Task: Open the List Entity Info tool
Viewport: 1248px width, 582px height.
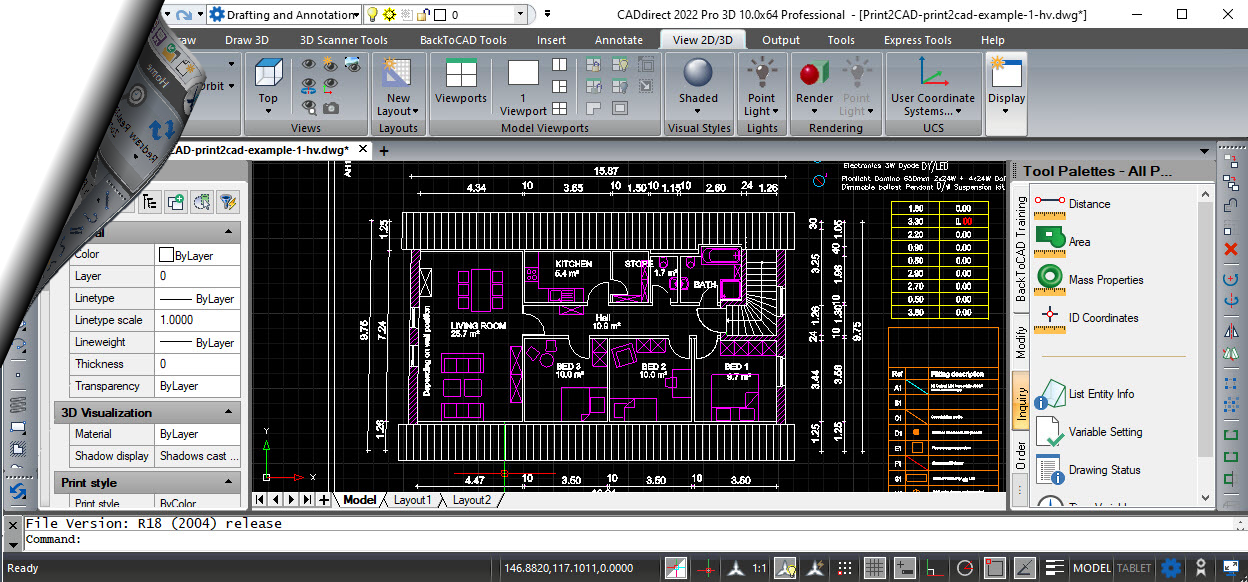Action: 1084,394
